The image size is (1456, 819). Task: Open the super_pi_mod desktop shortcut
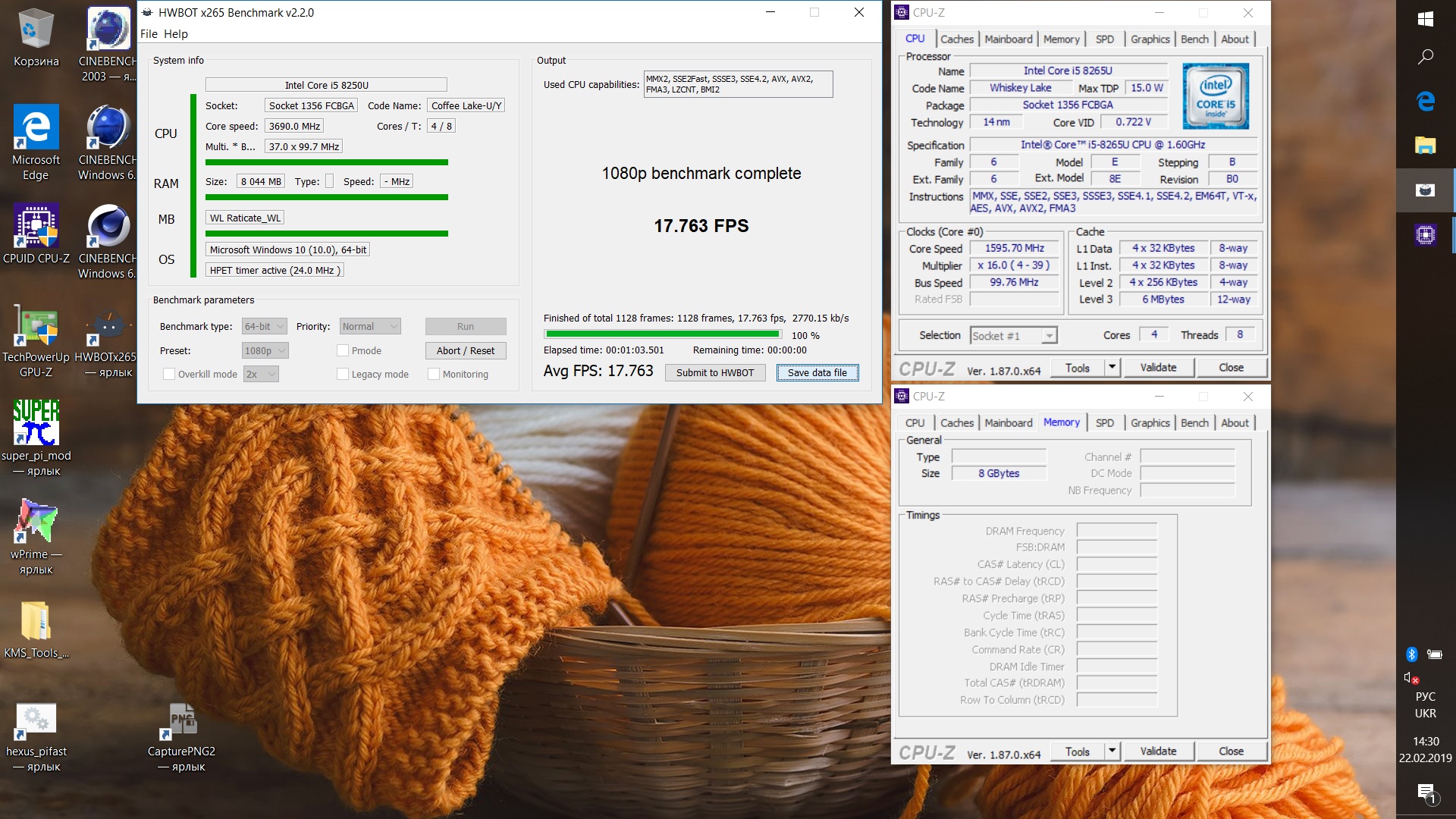[x=36, y=438]
